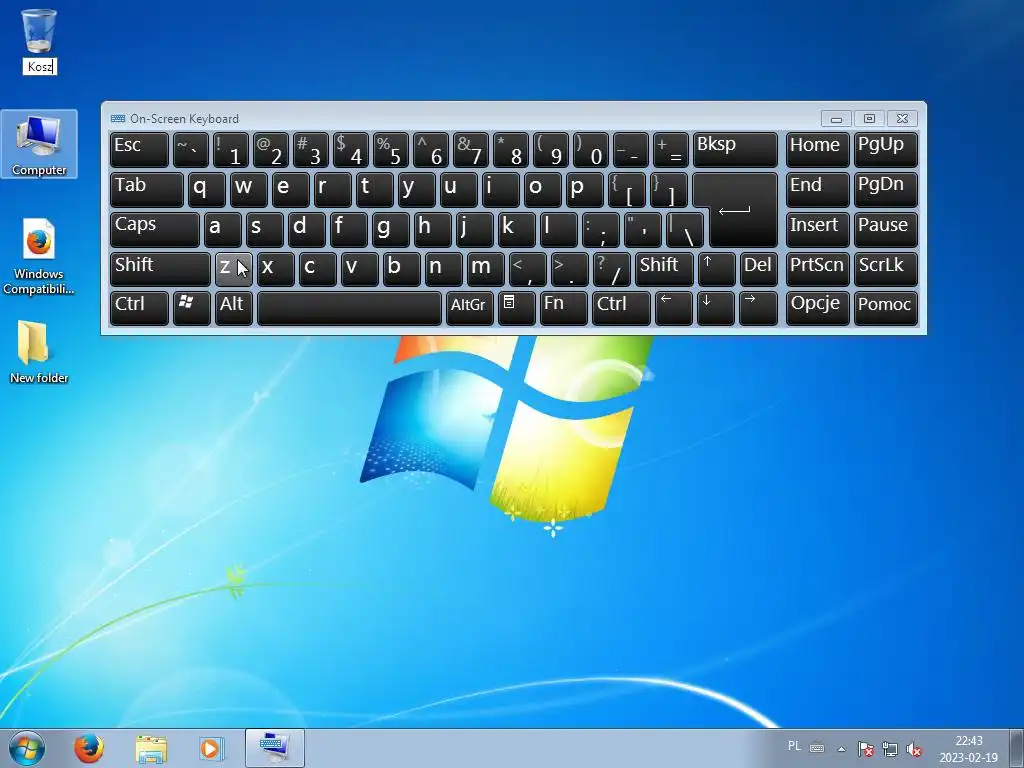The height and width of the screenshot is (768, 1024).
Task: Click the right arrow key
Action: coord(758,308)
